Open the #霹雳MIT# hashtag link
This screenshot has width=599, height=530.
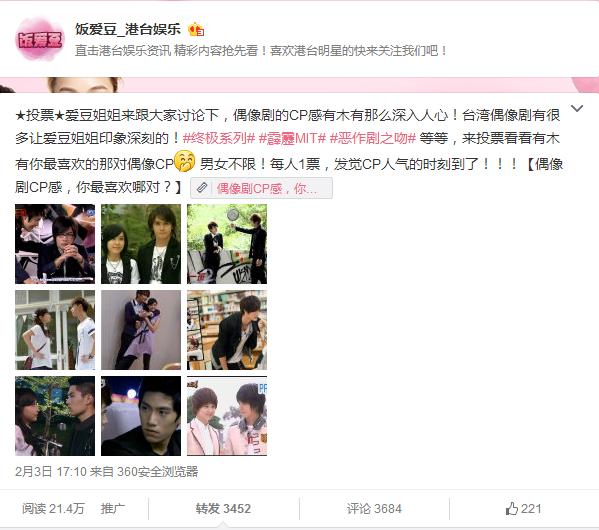pyautogui.click(x=292, y=138)
